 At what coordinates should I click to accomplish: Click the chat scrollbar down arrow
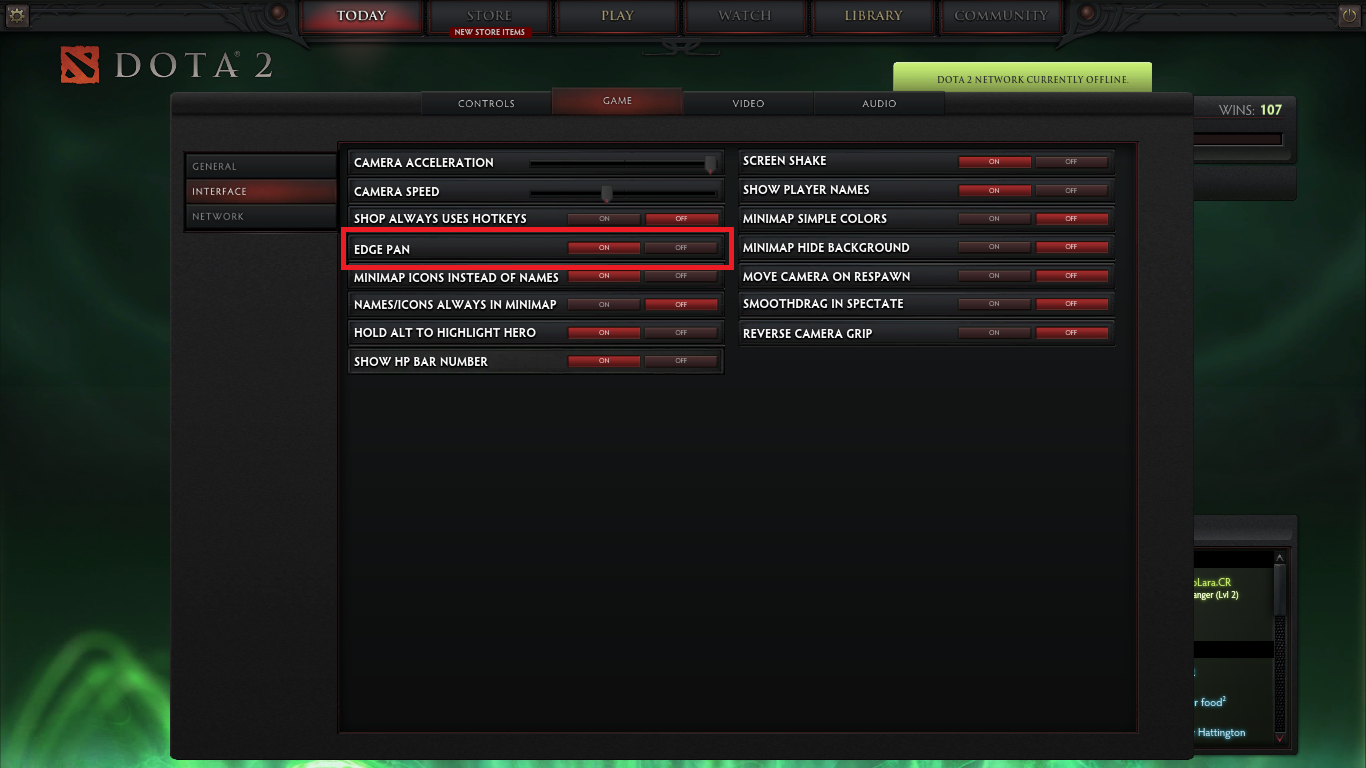(1280, 736)
